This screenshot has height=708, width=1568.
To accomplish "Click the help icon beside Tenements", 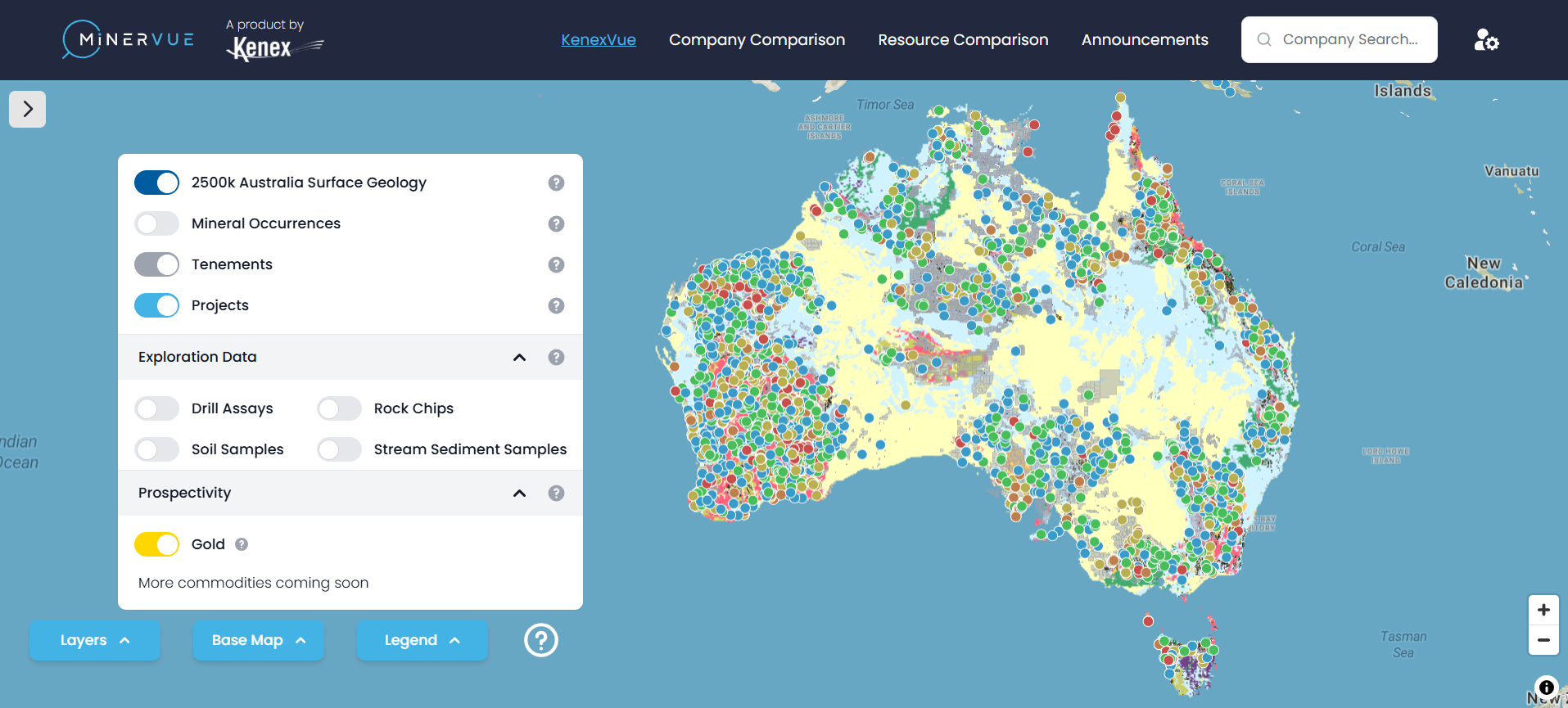I will pyautogui.click(x=556, y=264).
